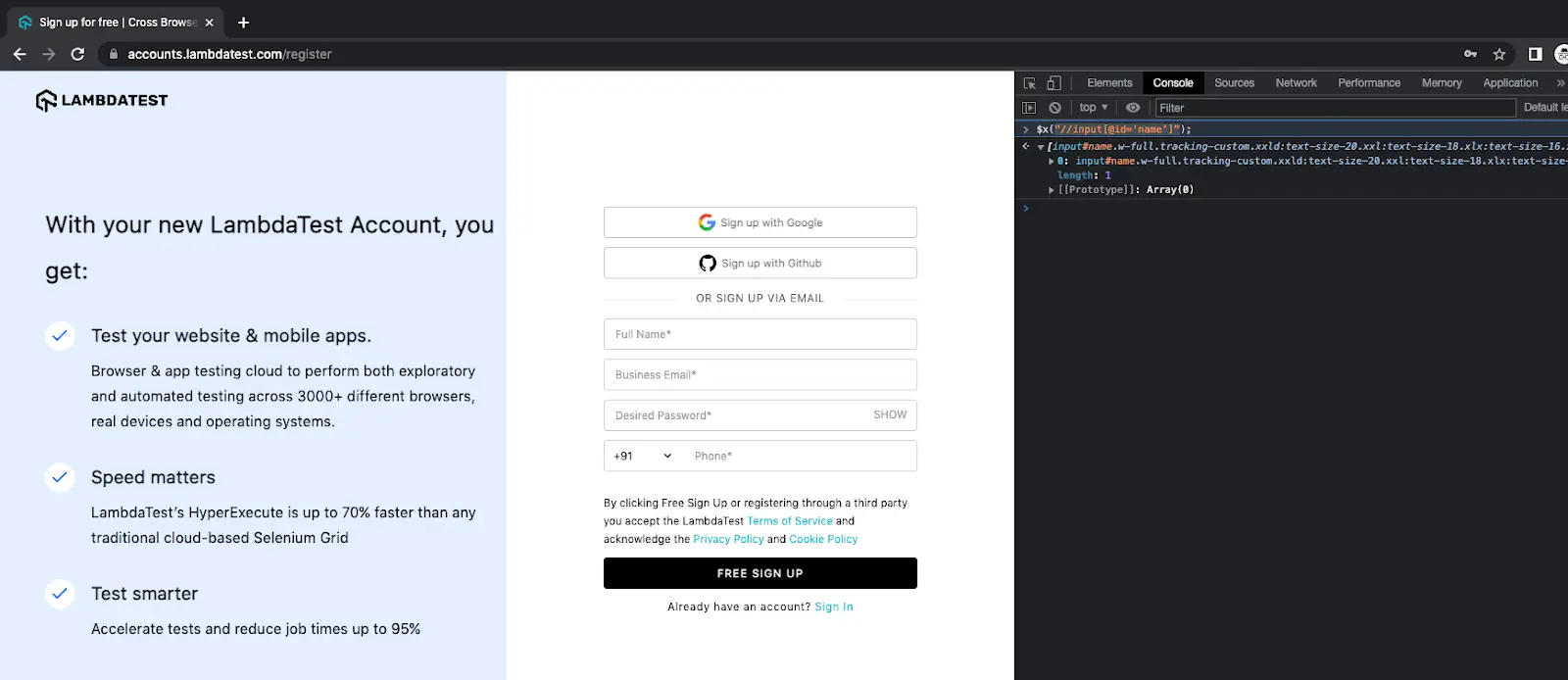Expand the 0: input#name entry

point(1052,161)
